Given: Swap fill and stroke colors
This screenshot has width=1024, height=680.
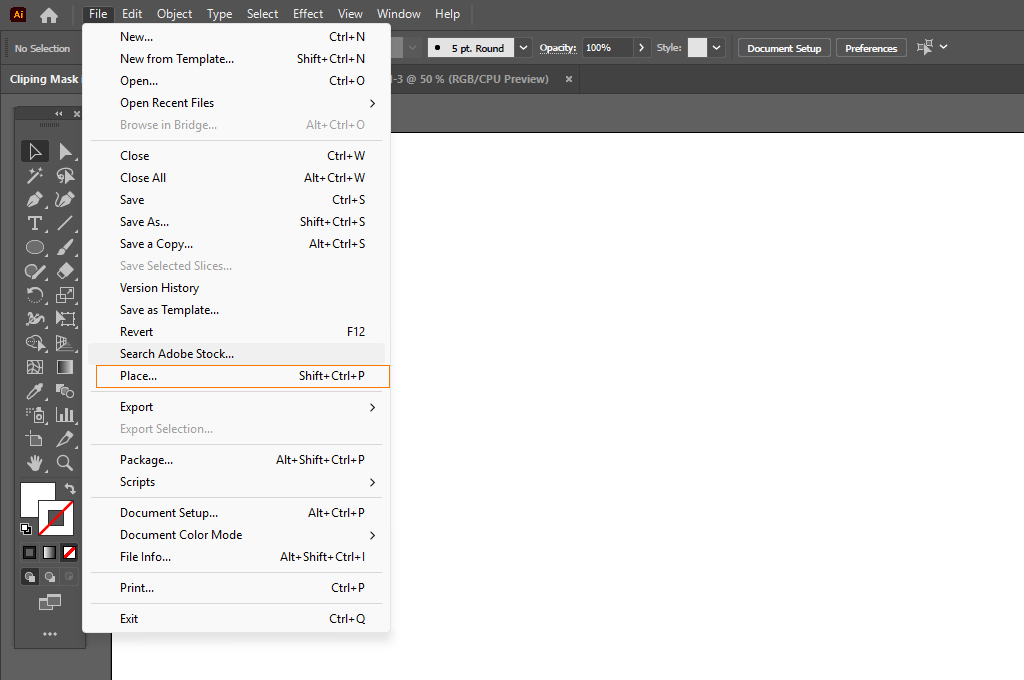Looking at the screenshot, I should tap(70, 489).
